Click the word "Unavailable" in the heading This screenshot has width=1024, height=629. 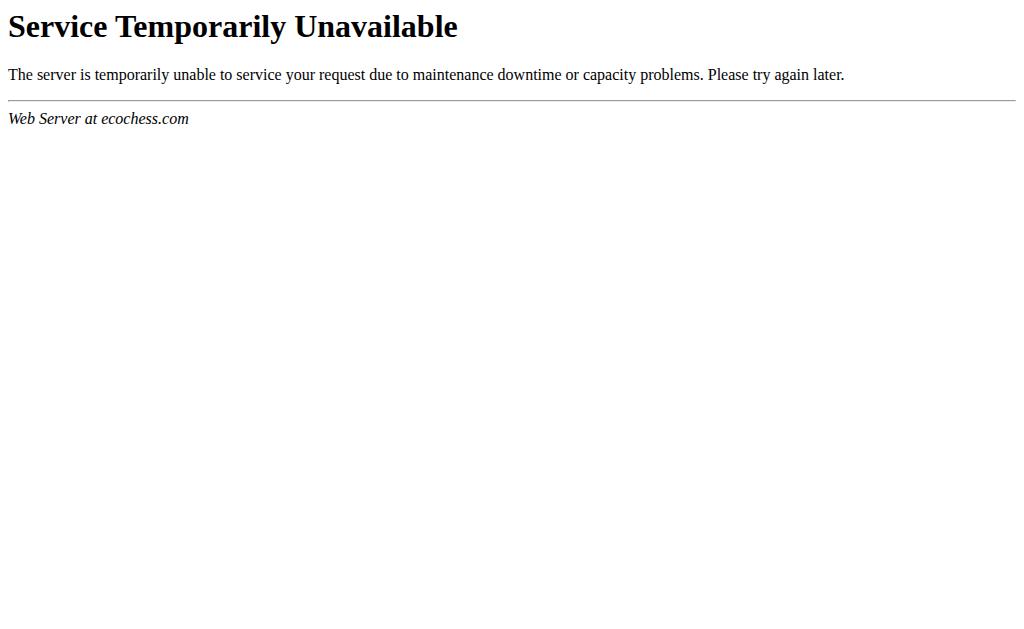point(376,27)
